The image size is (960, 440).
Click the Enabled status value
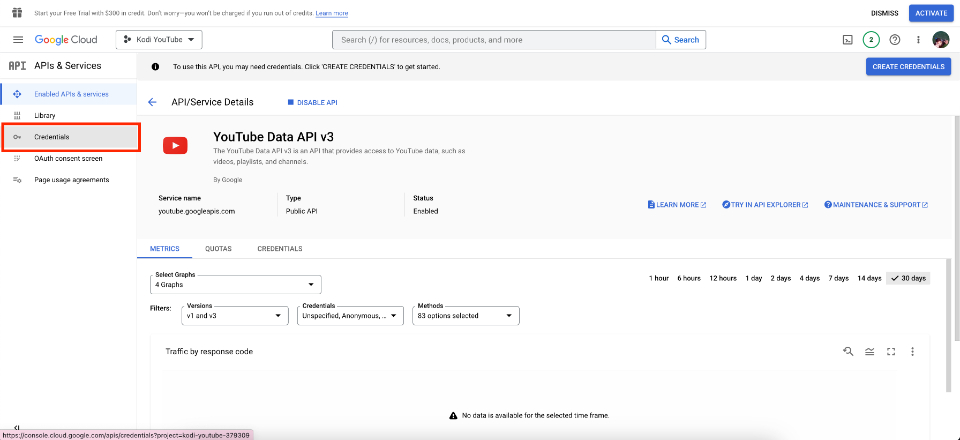426,211
